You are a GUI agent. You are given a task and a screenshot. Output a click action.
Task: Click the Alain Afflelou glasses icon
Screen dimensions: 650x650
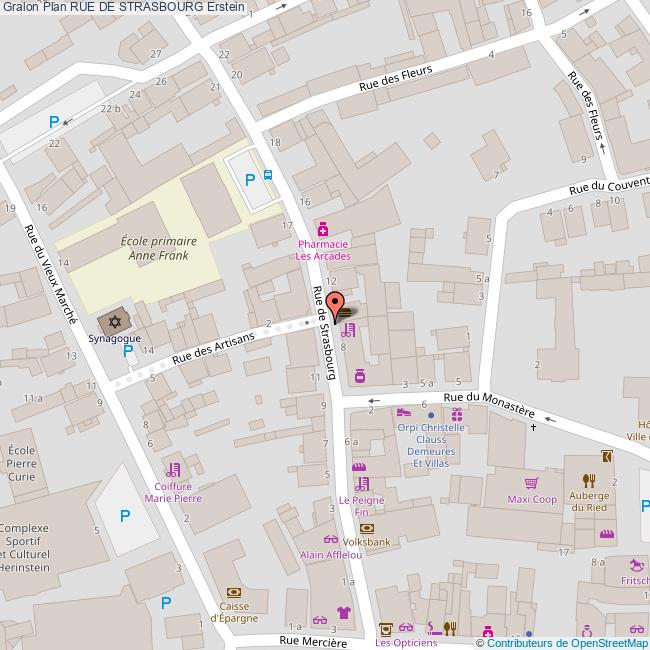click(319, 536)
